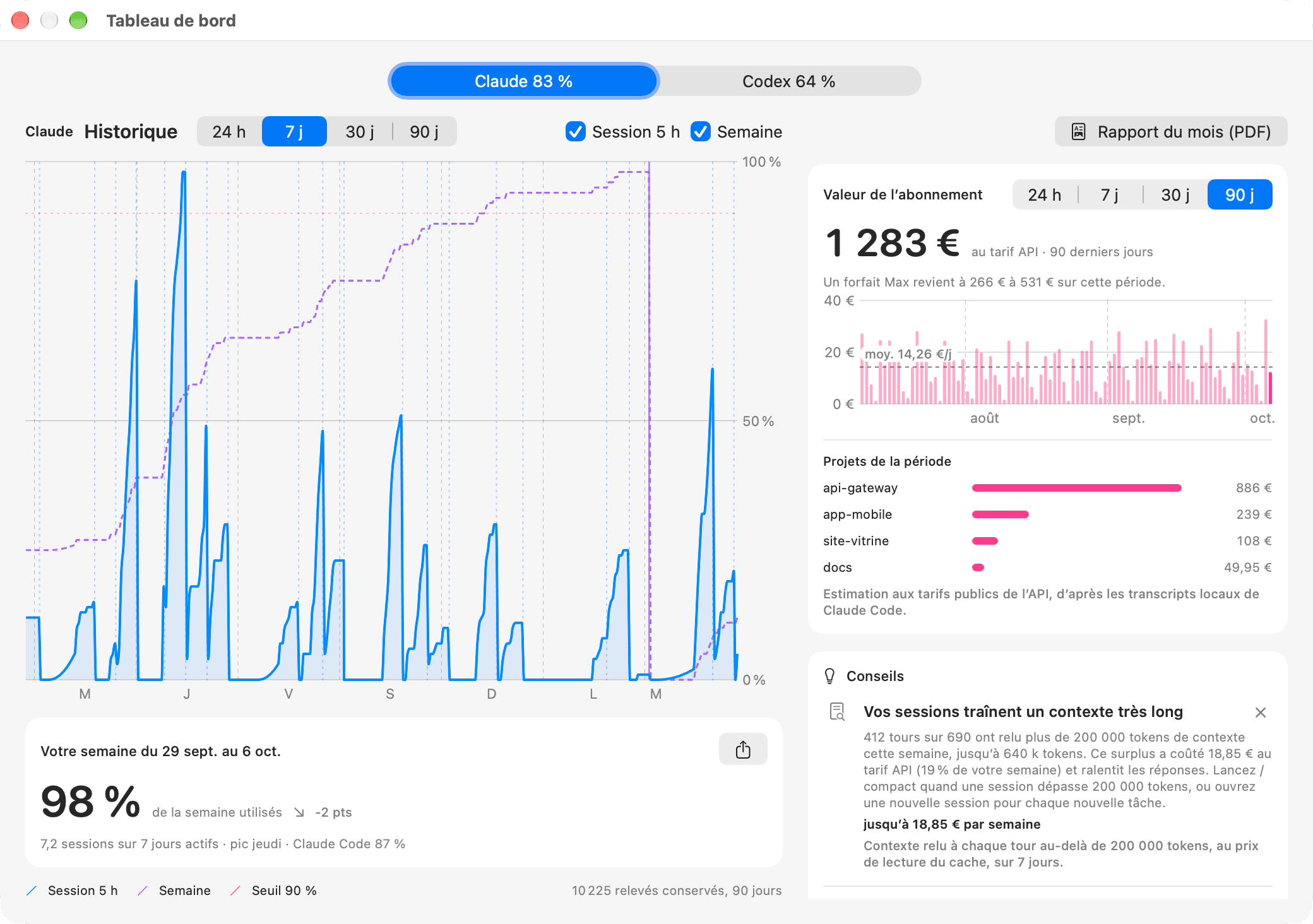Image resolution: width=1313 pixels, height=924 pixels.
Task: Choose 90 j history range
Action: pos(424,131)
